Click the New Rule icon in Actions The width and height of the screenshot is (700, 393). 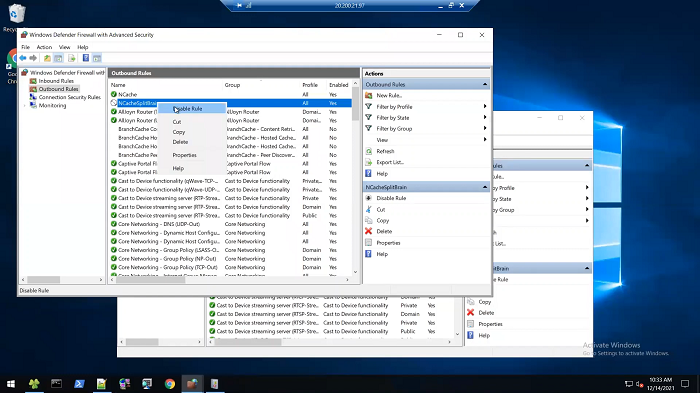pos(369,95)
